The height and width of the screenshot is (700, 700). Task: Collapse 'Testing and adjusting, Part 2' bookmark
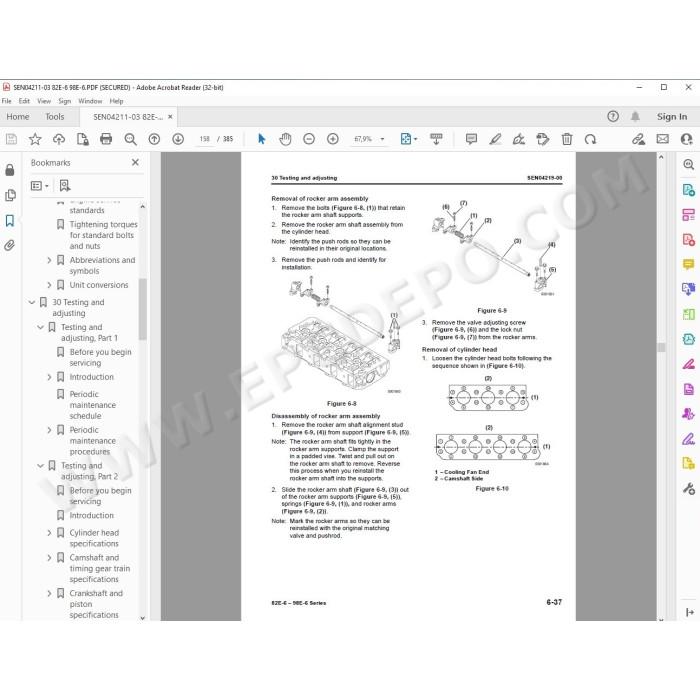pos(40,466)
